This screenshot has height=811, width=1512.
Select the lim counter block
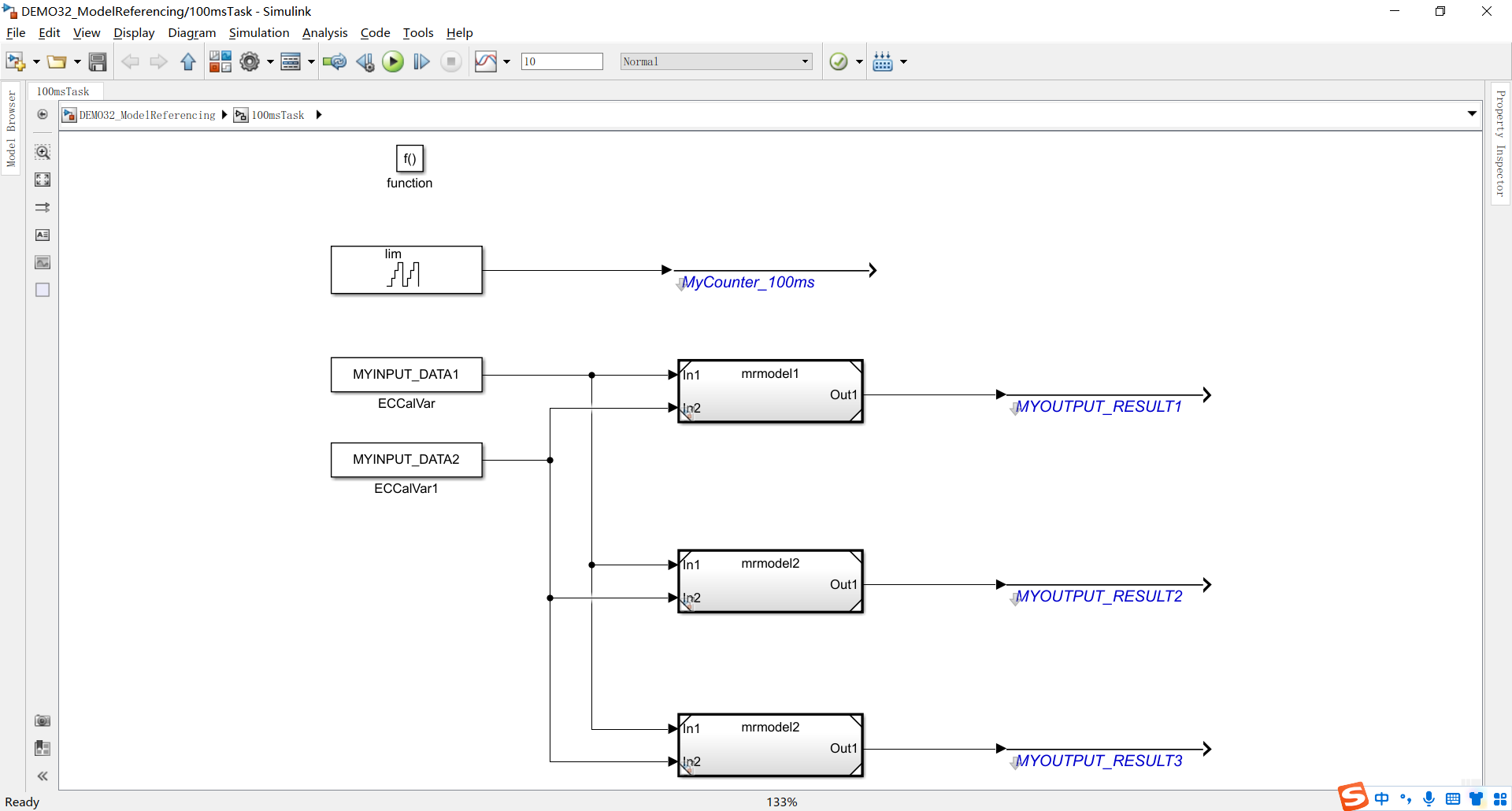pos(406,270)
